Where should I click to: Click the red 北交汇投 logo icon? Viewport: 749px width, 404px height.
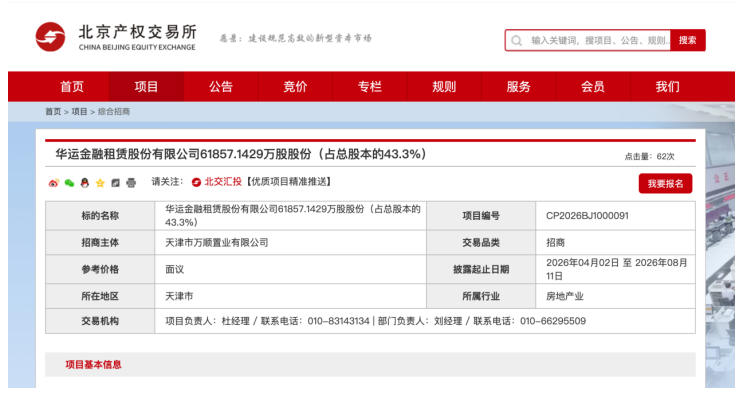[x=196, y=182]
